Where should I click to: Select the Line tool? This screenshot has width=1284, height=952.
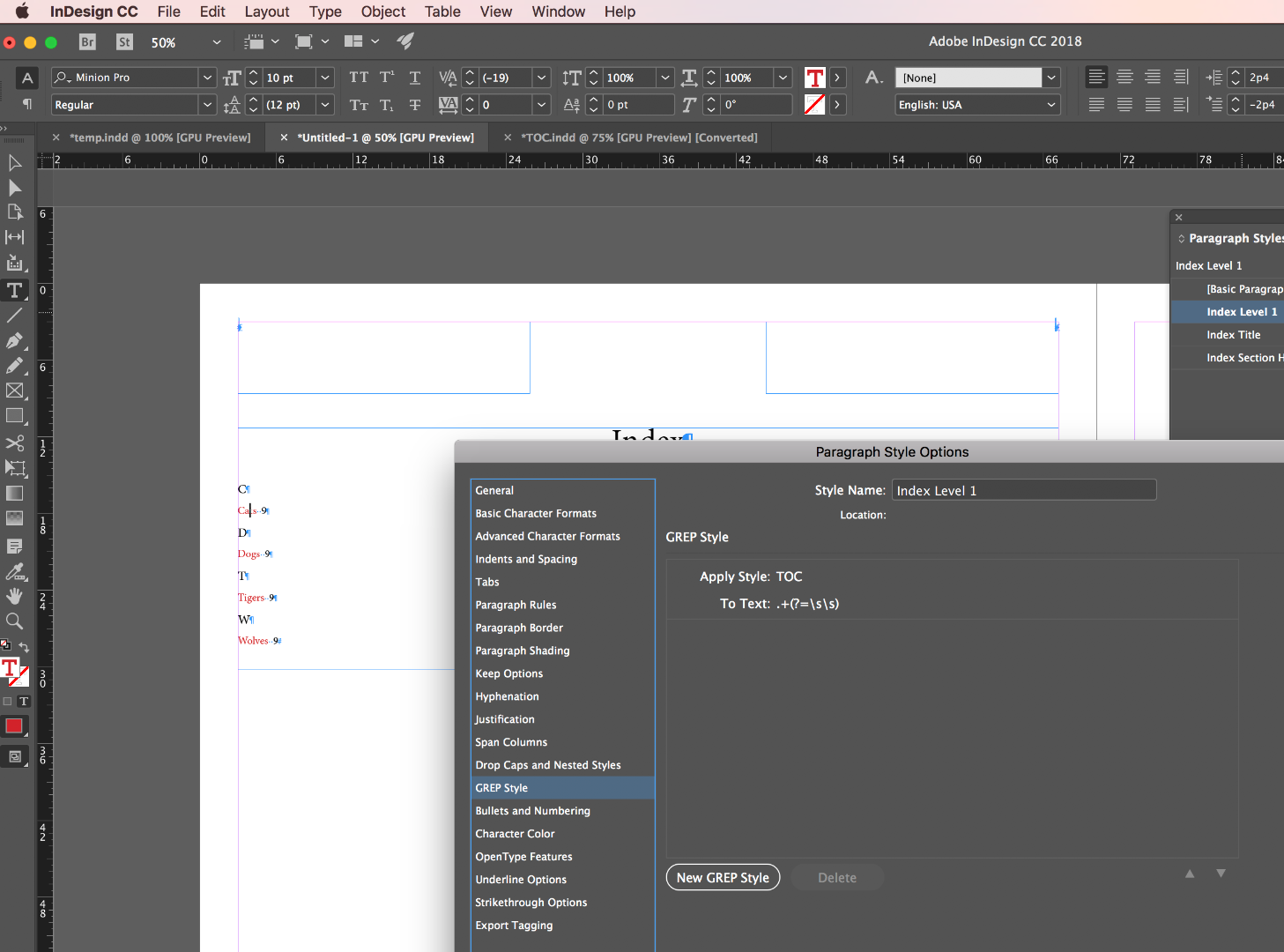[x=15, y=315]
